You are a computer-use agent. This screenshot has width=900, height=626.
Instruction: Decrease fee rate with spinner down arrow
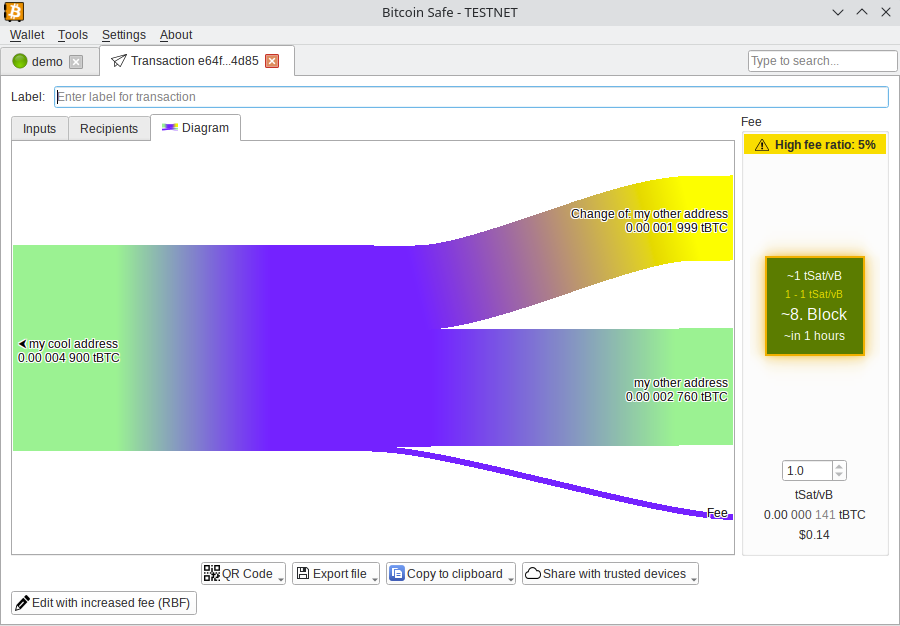pyautogui.click(x=839, y=475)
